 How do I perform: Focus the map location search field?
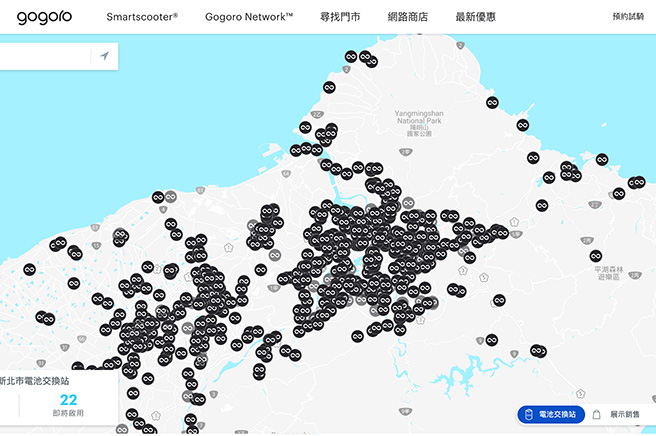coord(45,57)
